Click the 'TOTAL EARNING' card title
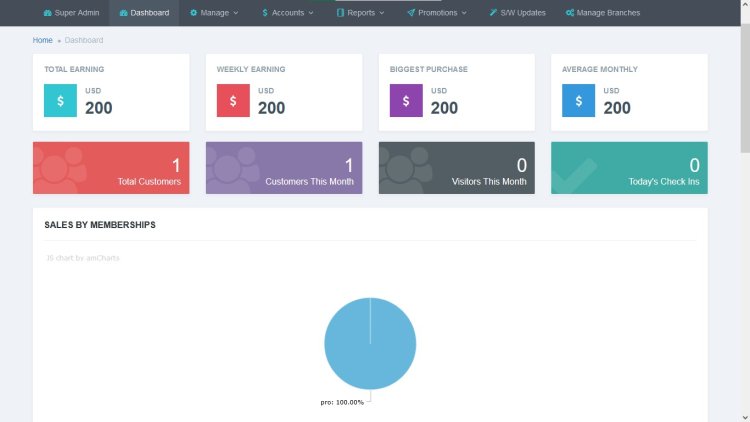This screenshot has width=750, height=422. click(74, 69)
